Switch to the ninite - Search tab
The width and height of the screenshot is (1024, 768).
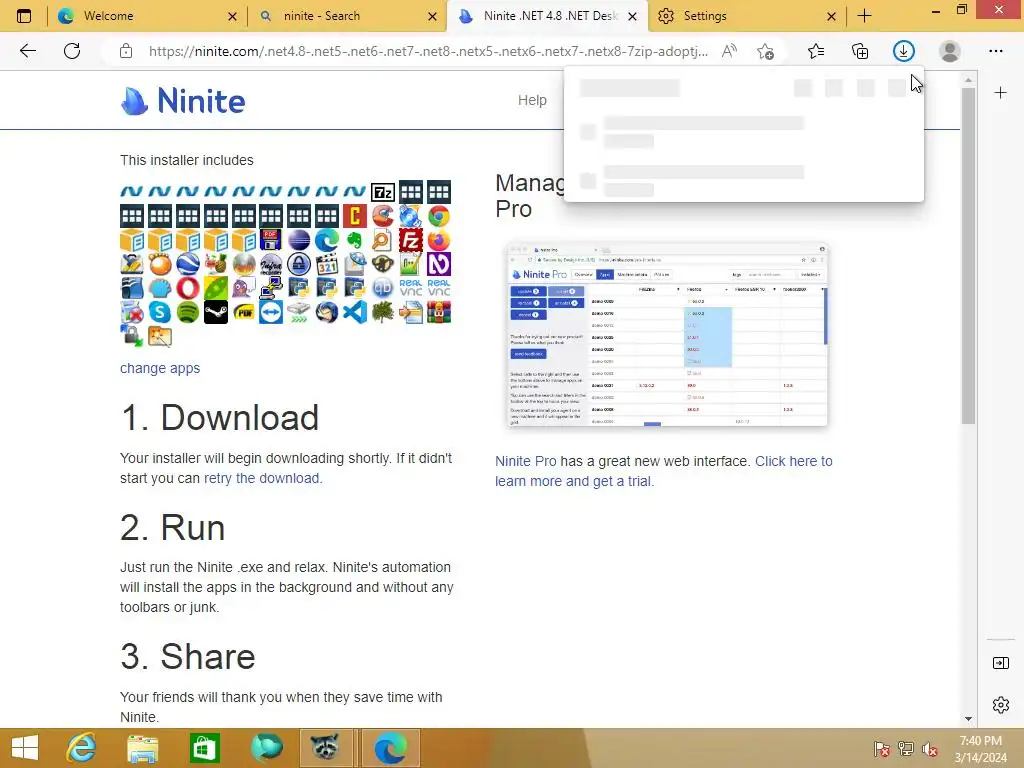[347, 16]
